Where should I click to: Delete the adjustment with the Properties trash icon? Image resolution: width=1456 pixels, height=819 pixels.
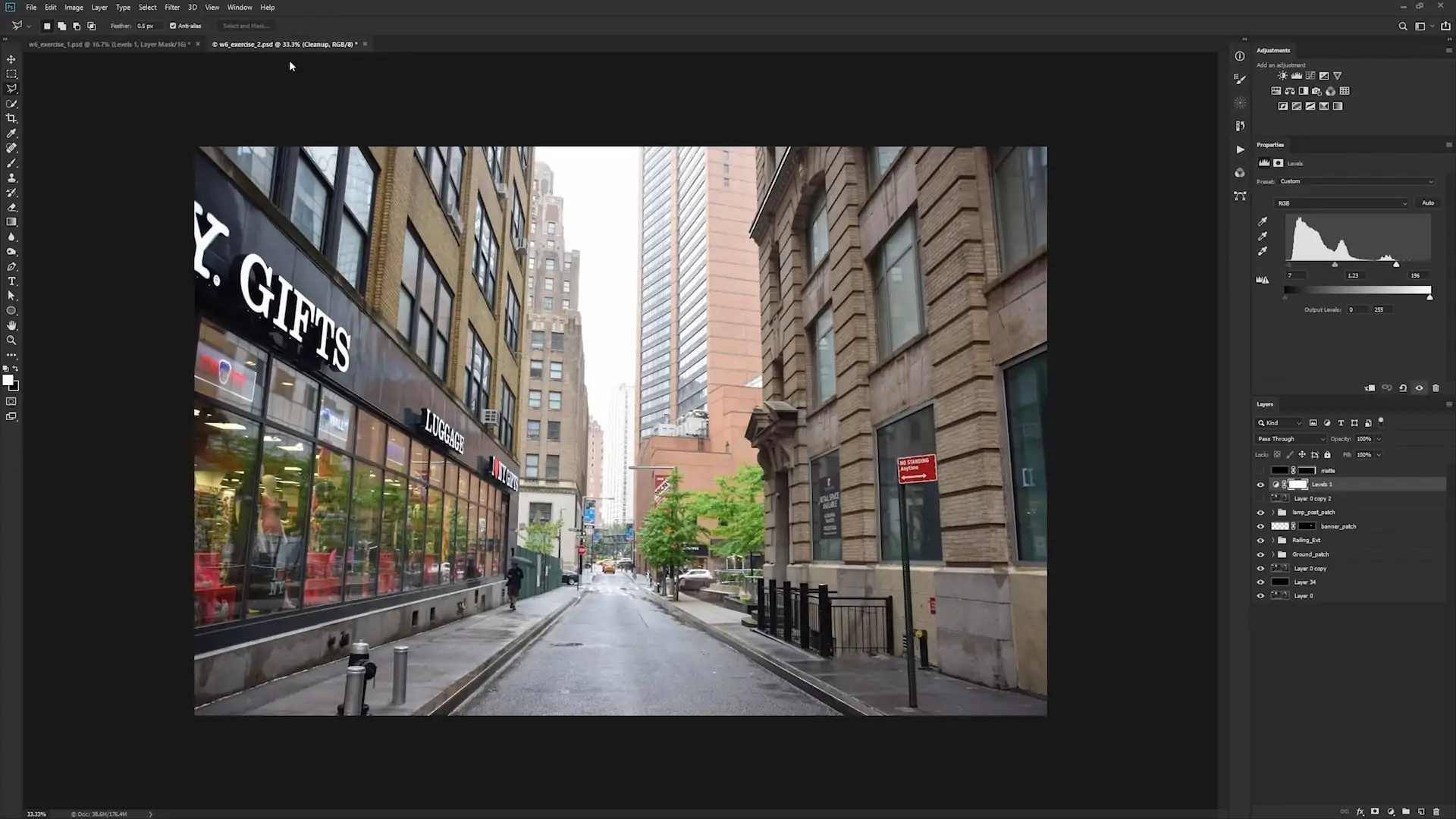click(x=1436, y=388)
